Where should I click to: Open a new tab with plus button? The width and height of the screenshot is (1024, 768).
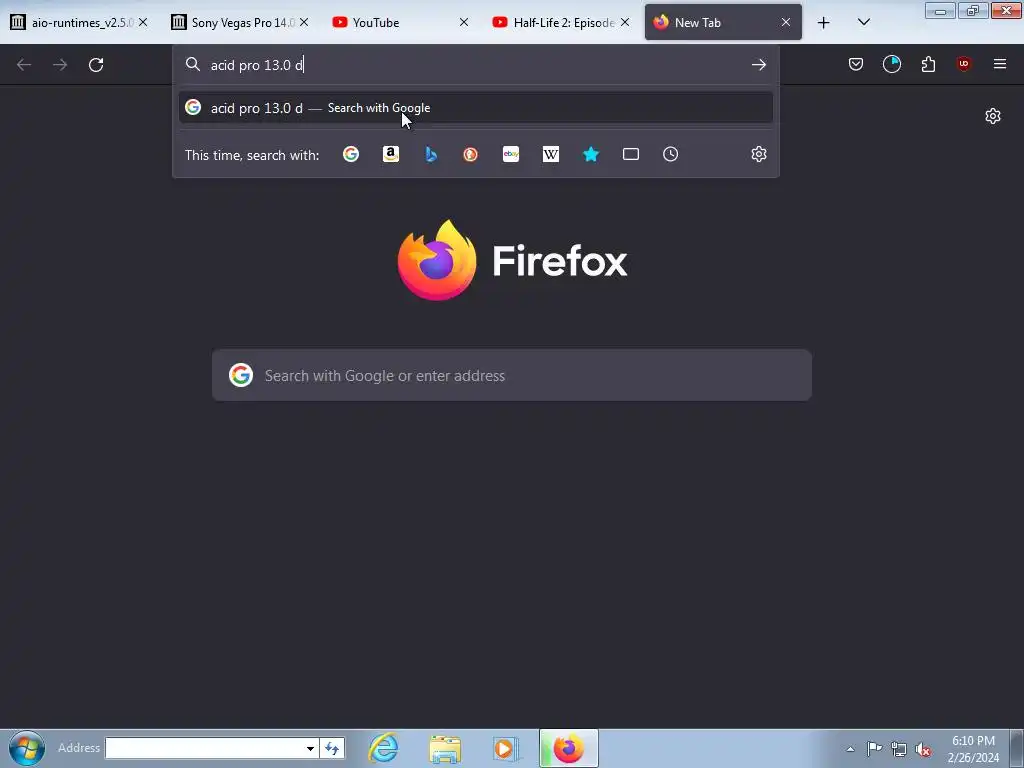pyautogui.click(x=824, y=22)
